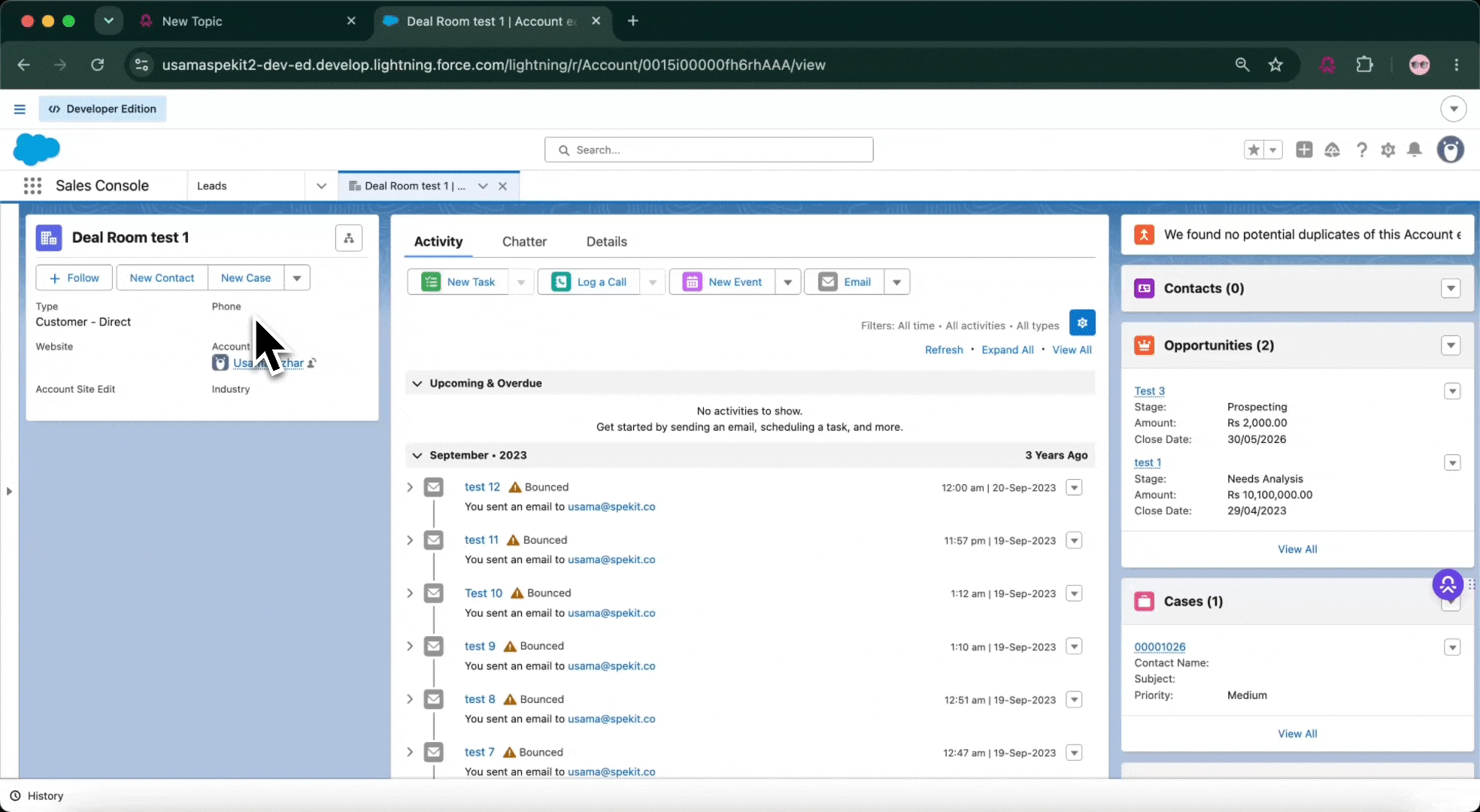Open the App Launcher grid icon
Image resolution: width=1480 pixels, height=812 pixels.
click(x=32, y=186)
